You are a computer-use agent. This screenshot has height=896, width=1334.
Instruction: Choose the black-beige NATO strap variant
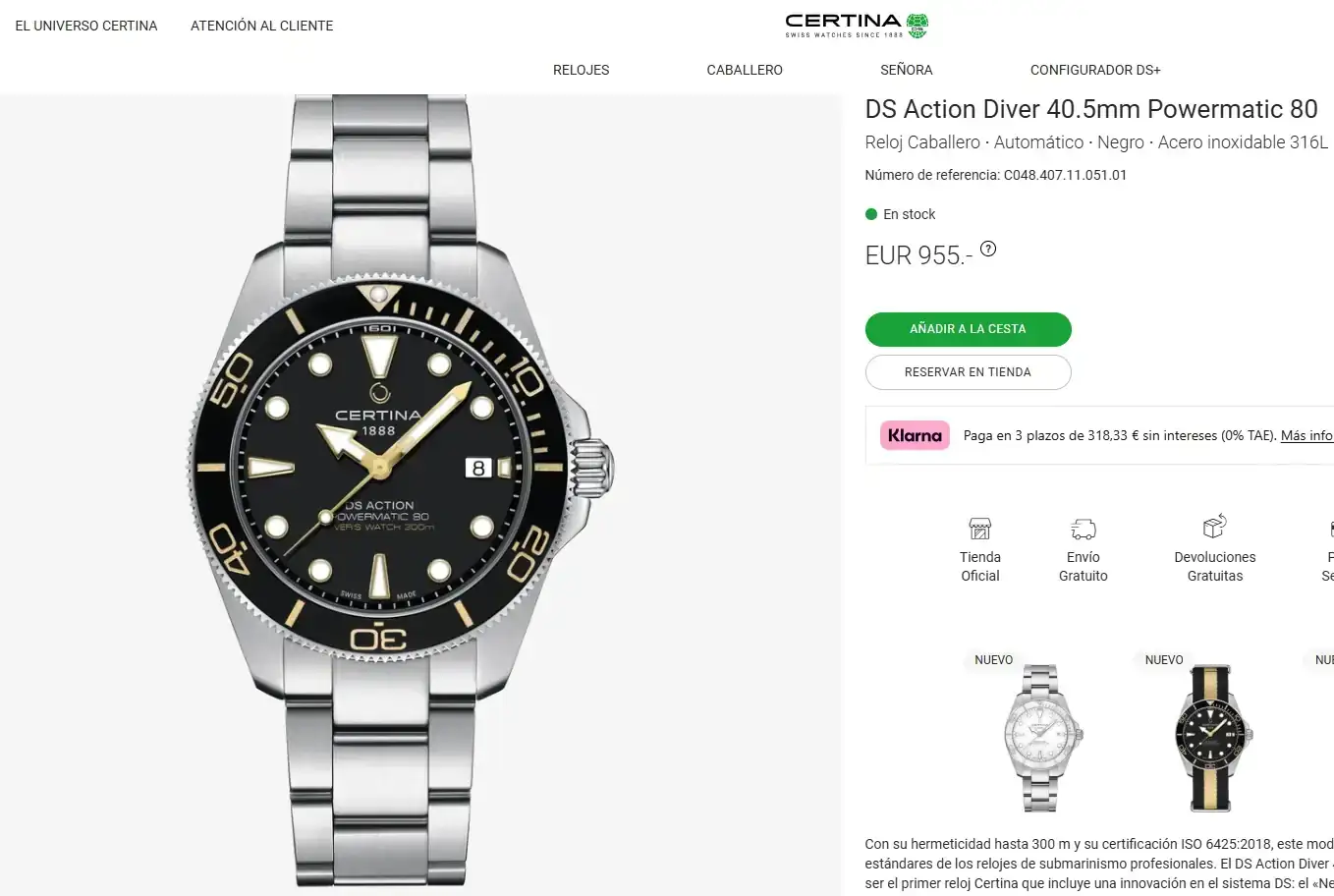[1212, 737]
